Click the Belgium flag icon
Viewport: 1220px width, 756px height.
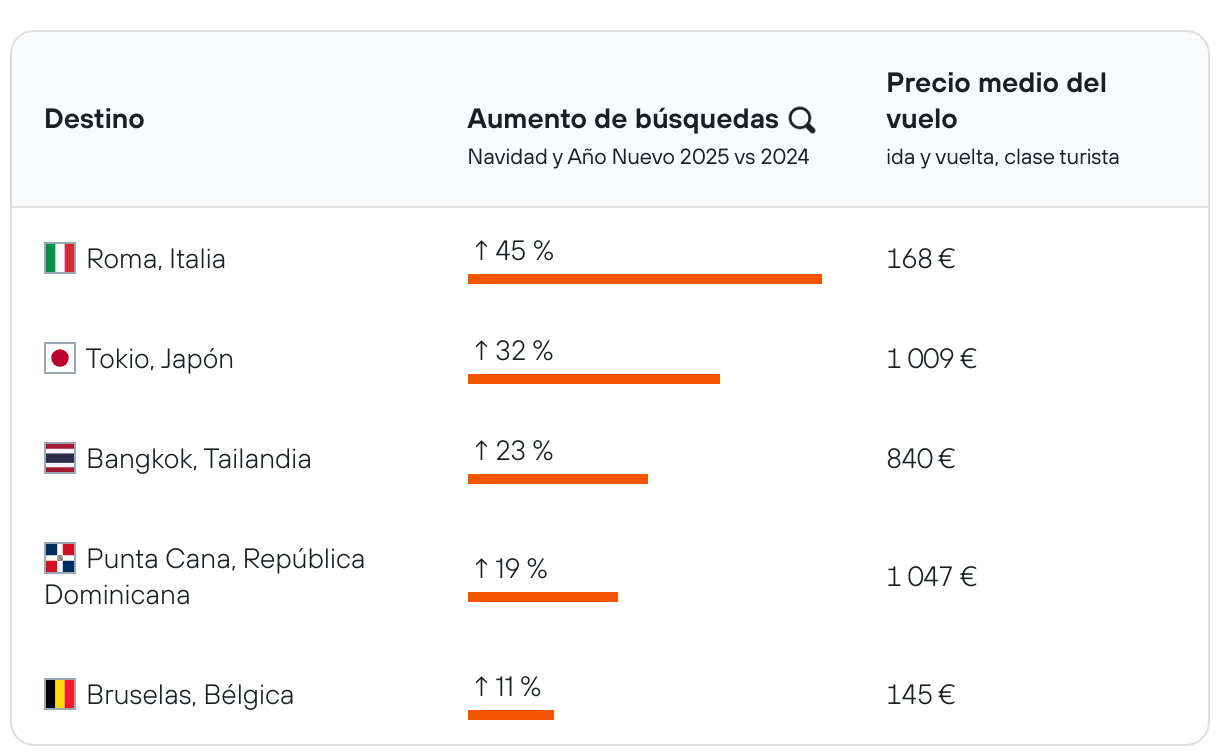pyautogui.click(x=60, y=694)
